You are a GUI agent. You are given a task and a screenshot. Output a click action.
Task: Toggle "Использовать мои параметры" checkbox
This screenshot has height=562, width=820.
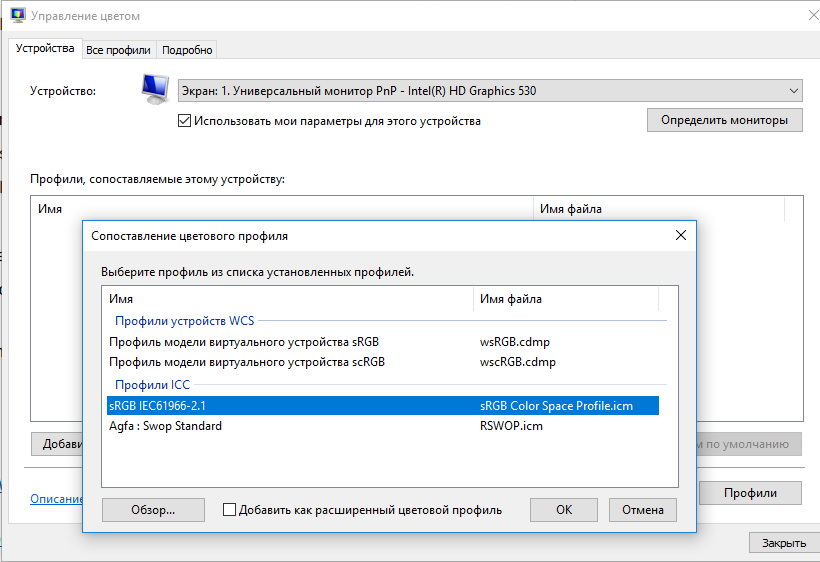[184, 121]
